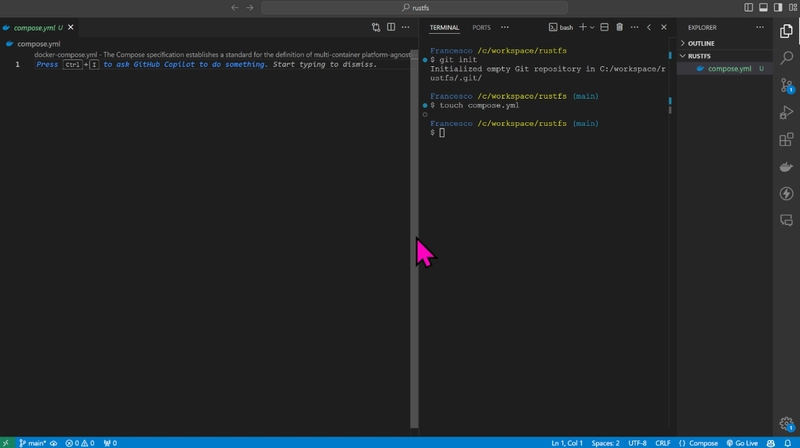This screenshot has height=448, width=800.
Task: Click touch compose.yml command text
Action: point(479,105)
